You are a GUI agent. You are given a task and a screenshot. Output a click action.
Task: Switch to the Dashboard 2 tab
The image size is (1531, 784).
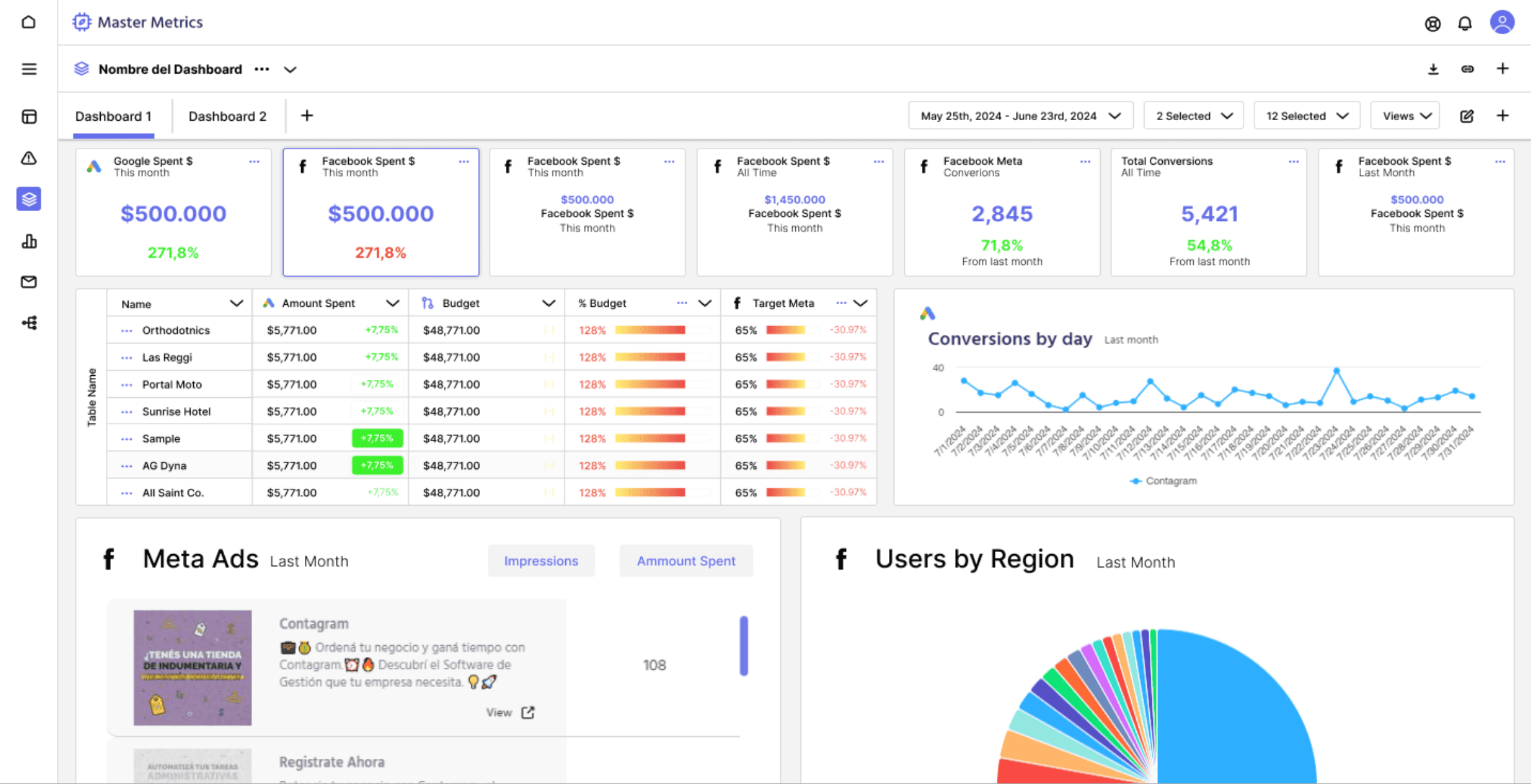coord(227,116)
